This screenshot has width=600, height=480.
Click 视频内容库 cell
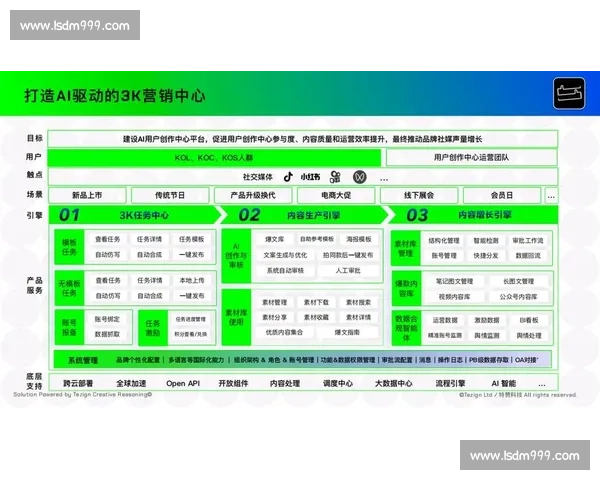(x=455, y=297)
